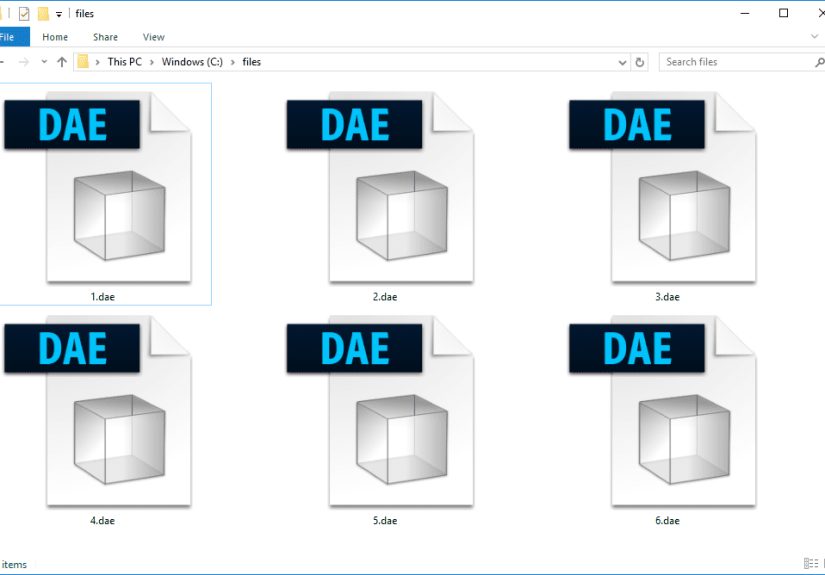This screenshot has width=825, height=575.
Task: Expand chevron after Windows (C:) breadcrumb
Action: pos(233,62)
